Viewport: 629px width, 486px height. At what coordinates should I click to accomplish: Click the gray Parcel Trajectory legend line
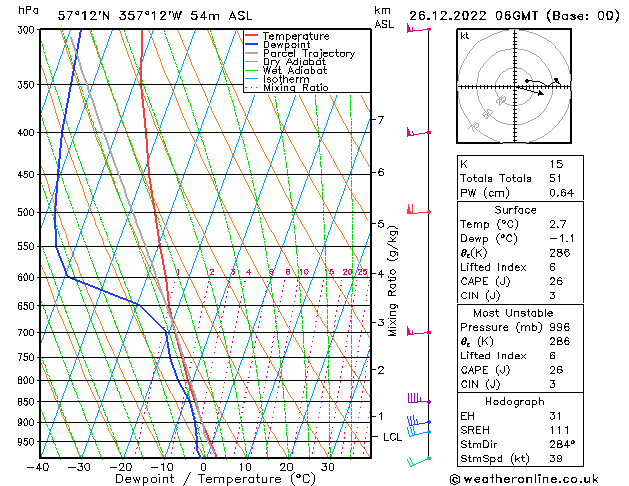(251, 53)
